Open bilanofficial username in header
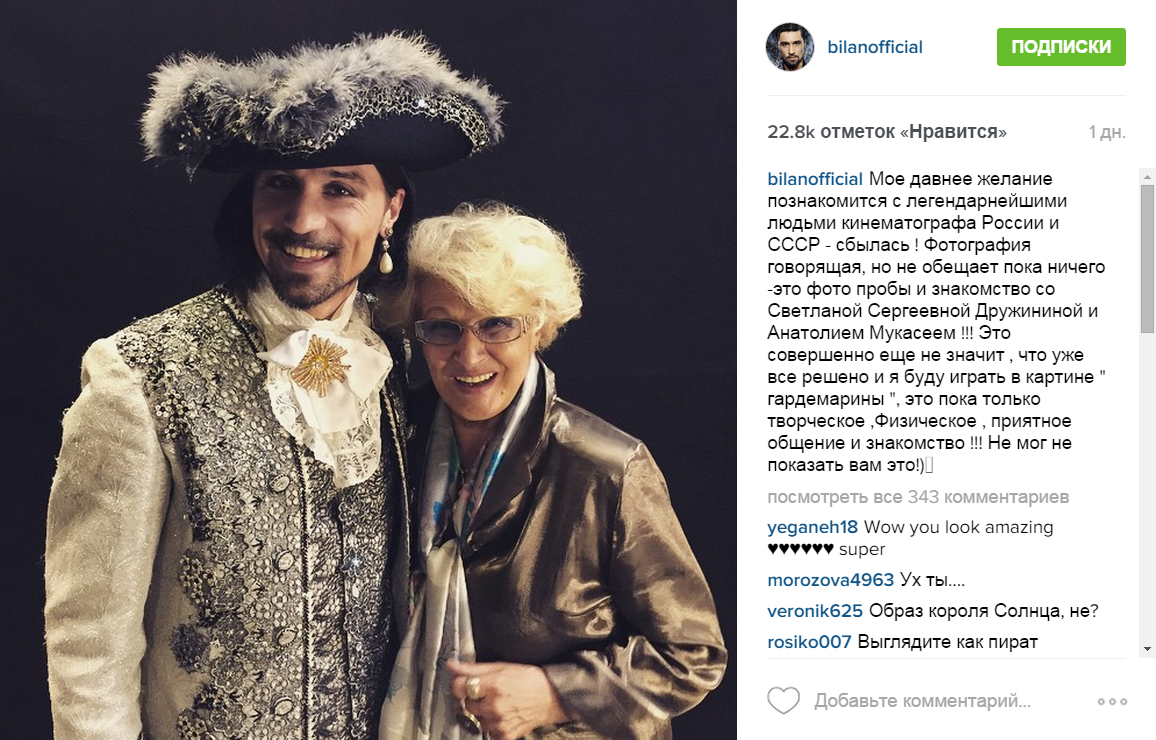Viewport: 1156px width, 740px height. (874, 47)
